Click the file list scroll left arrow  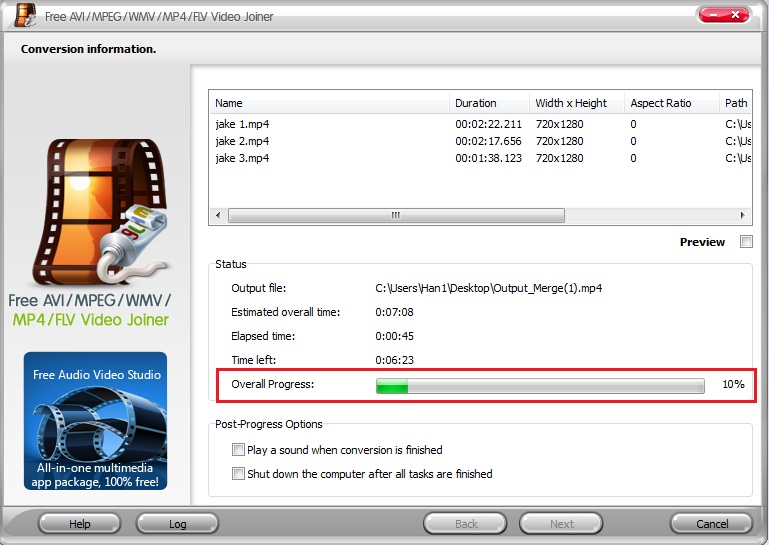218,215
